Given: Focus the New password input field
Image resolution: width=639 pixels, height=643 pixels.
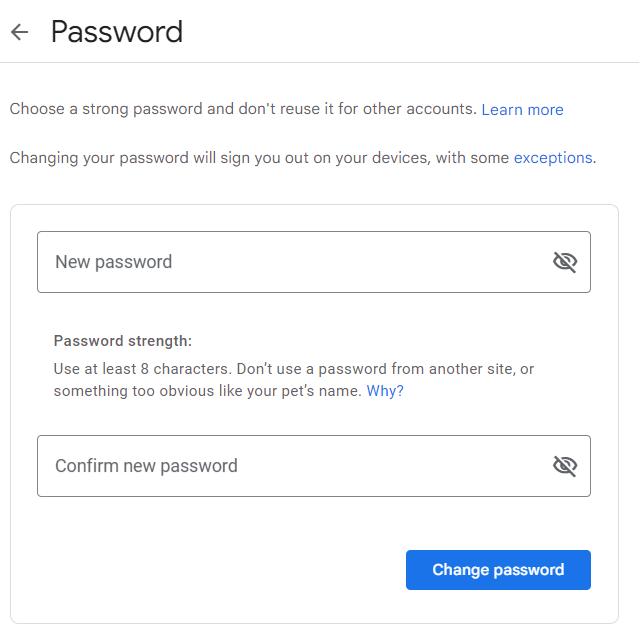Looking at the screenshot, I should coord(290,262).
